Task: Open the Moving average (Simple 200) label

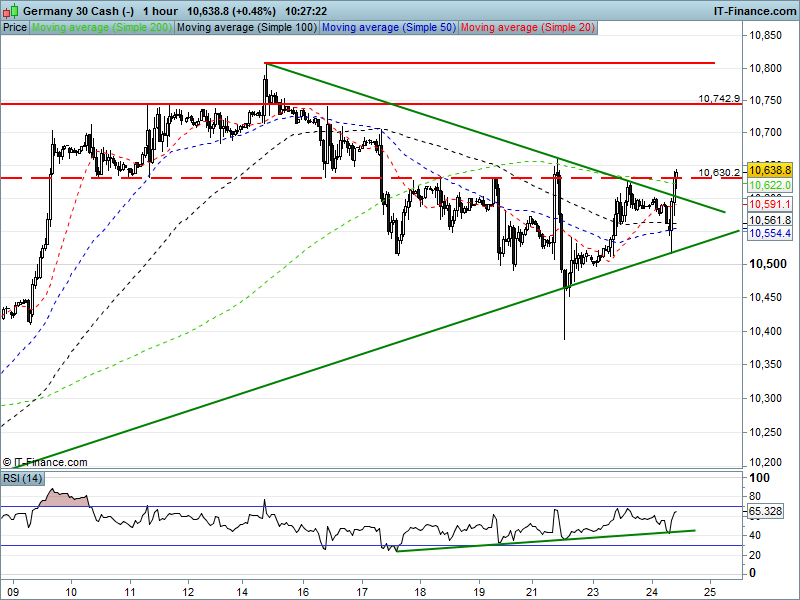Action: tap(102, 28)
